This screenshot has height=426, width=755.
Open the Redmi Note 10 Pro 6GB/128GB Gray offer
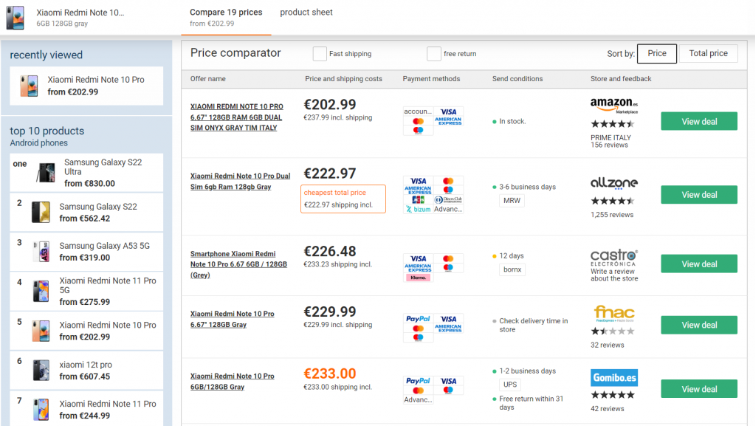(232, 381)
